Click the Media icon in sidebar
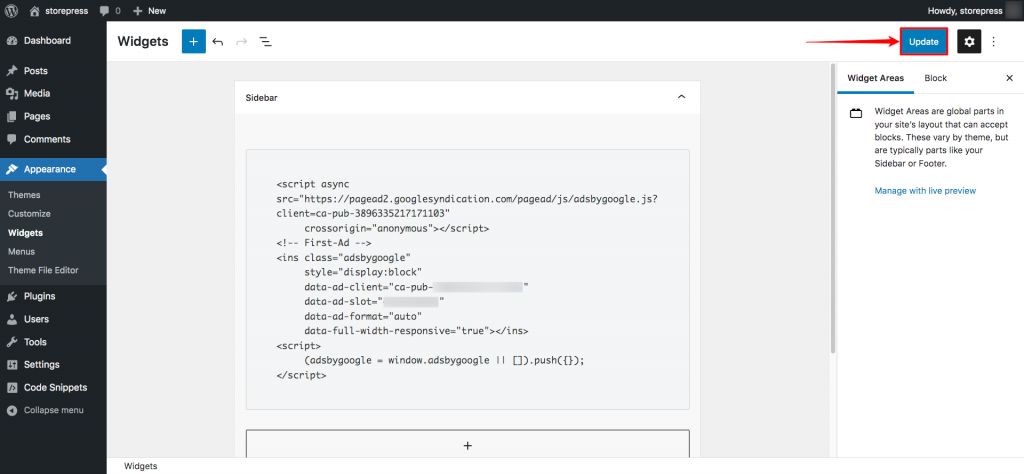The width and height of the screenshot is (1024, 474). 12,93
